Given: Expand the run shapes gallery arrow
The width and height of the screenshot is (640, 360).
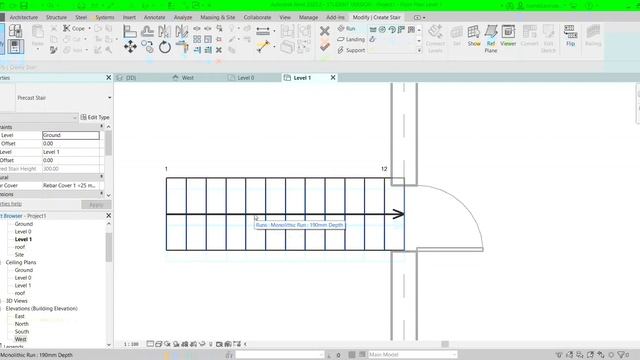Looking at the screenshot, I should [x=419, y=50].
